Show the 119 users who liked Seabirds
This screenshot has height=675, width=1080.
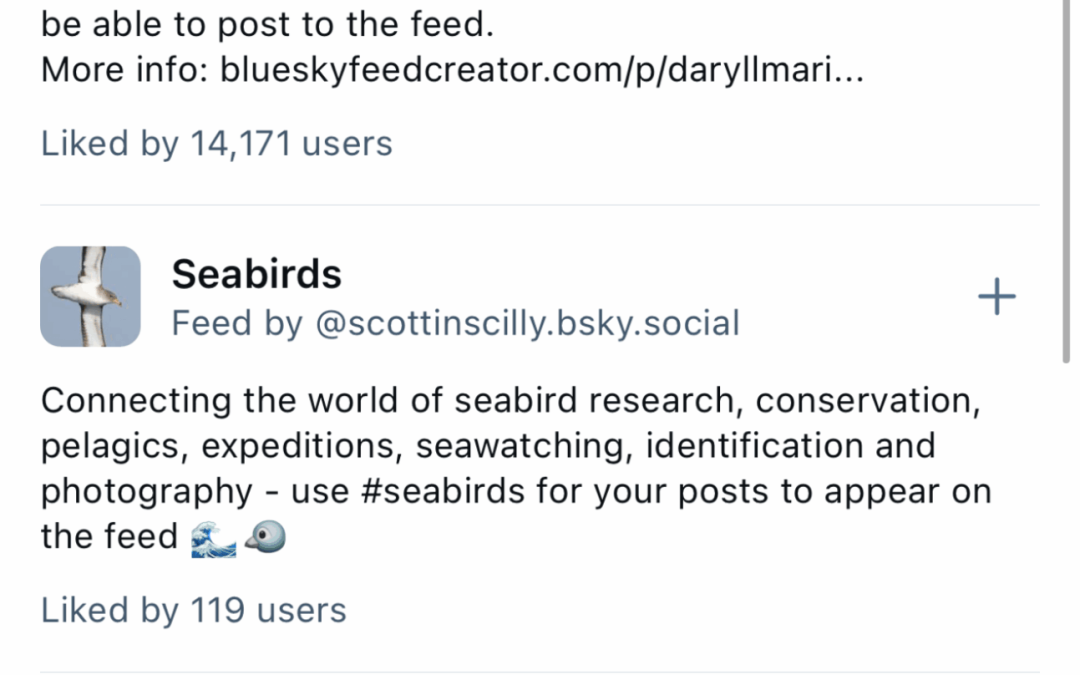click(193, 610)
